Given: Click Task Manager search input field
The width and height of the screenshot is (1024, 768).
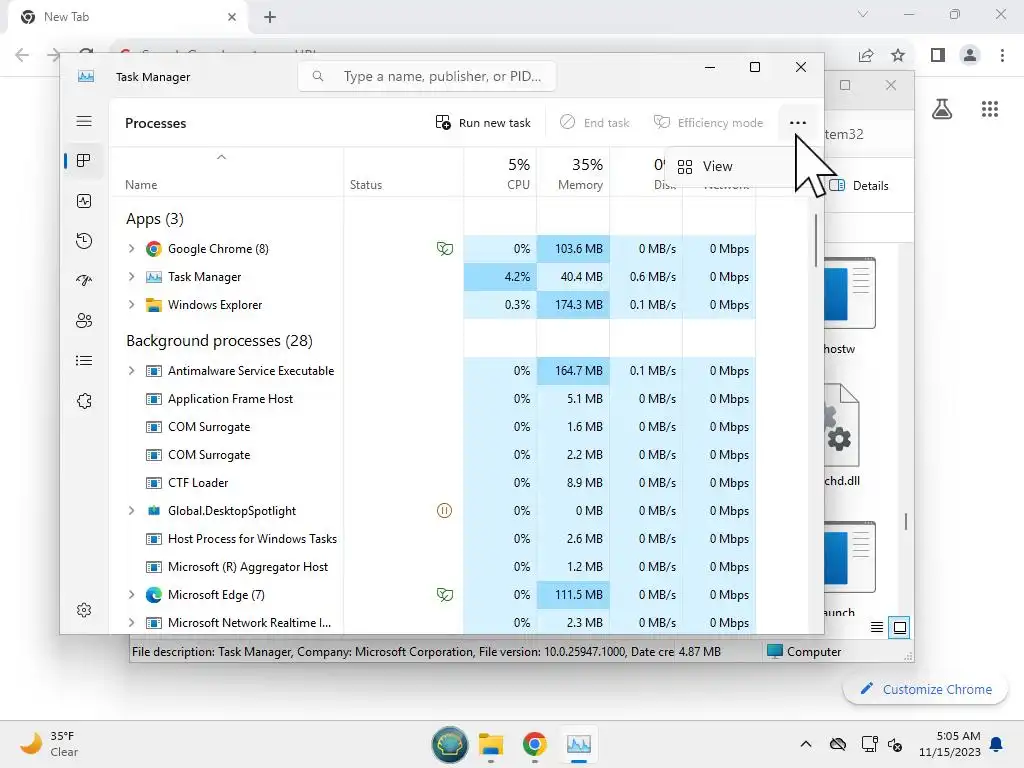Looking at the screenshot, I should pos(427,76).
